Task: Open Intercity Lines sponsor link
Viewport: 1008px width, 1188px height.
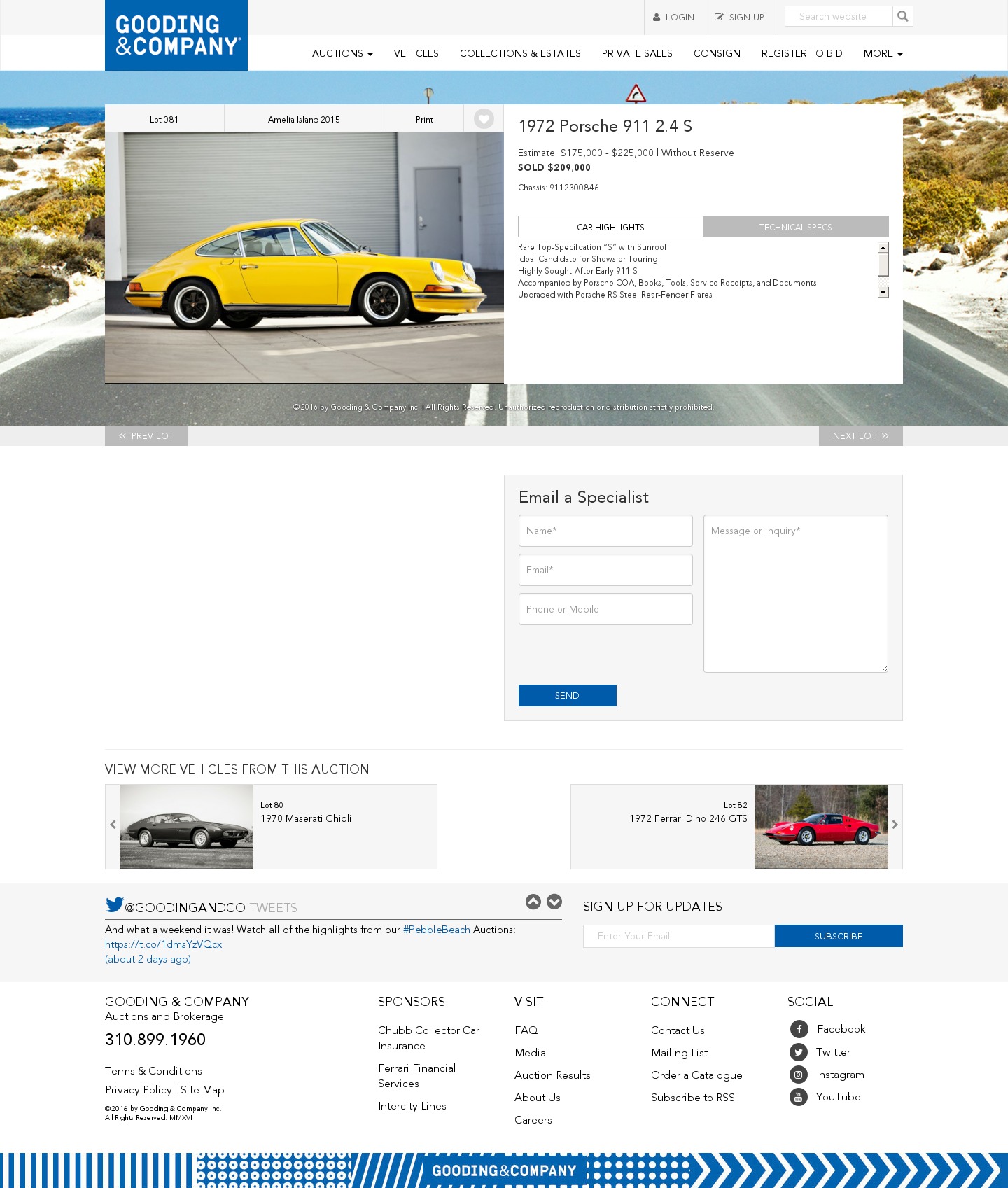Action: [x=412, y=1106]
